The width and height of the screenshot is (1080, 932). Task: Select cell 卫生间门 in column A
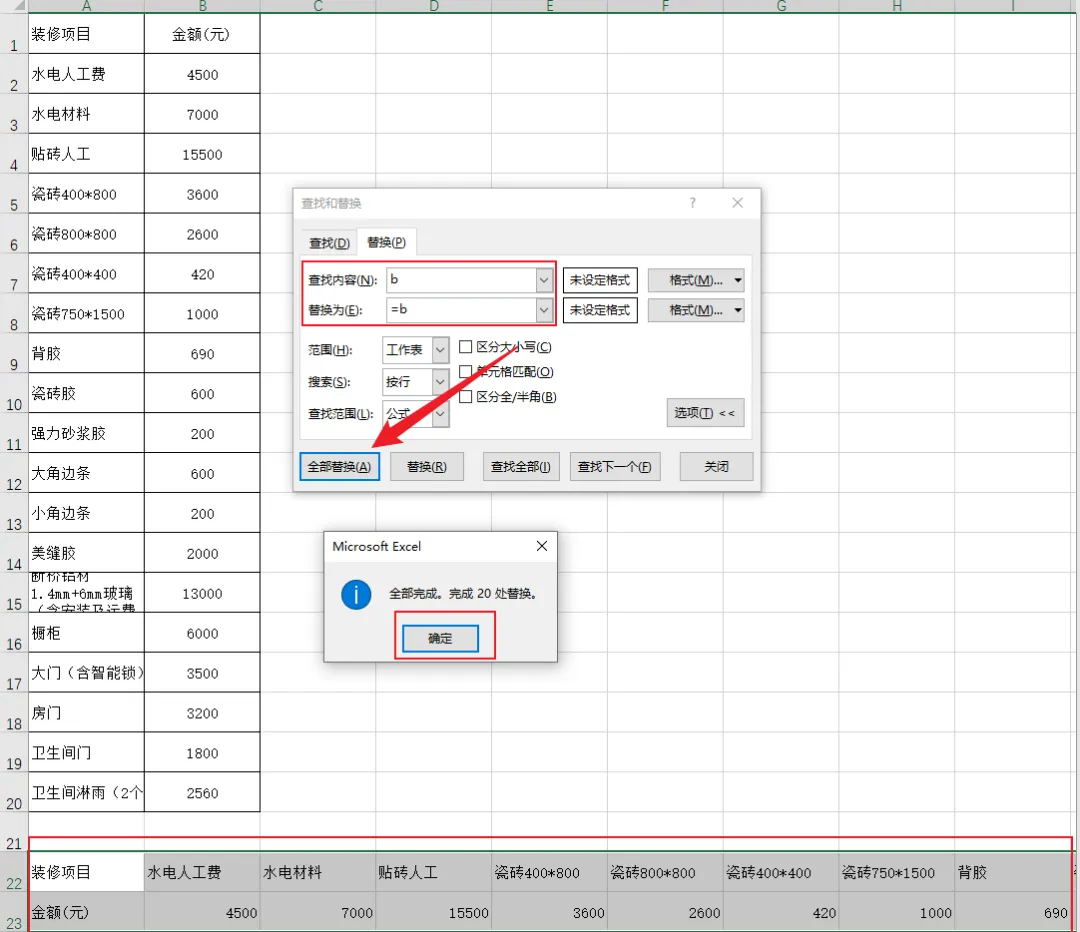(x=86, y=753)
